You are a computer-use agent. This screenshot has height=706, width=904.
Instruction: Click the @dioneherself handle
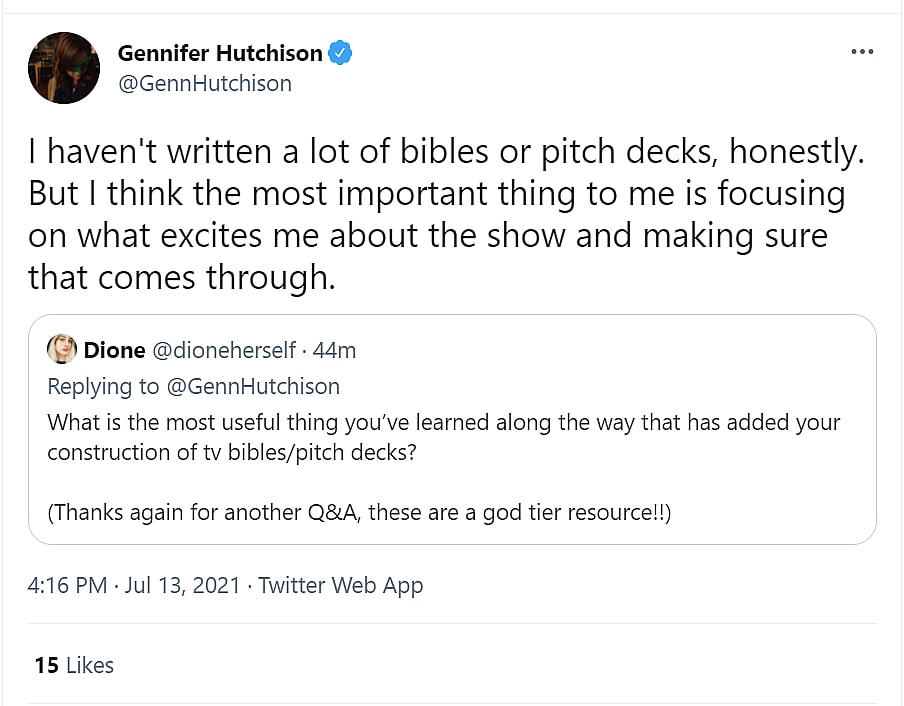coord(224,350)
